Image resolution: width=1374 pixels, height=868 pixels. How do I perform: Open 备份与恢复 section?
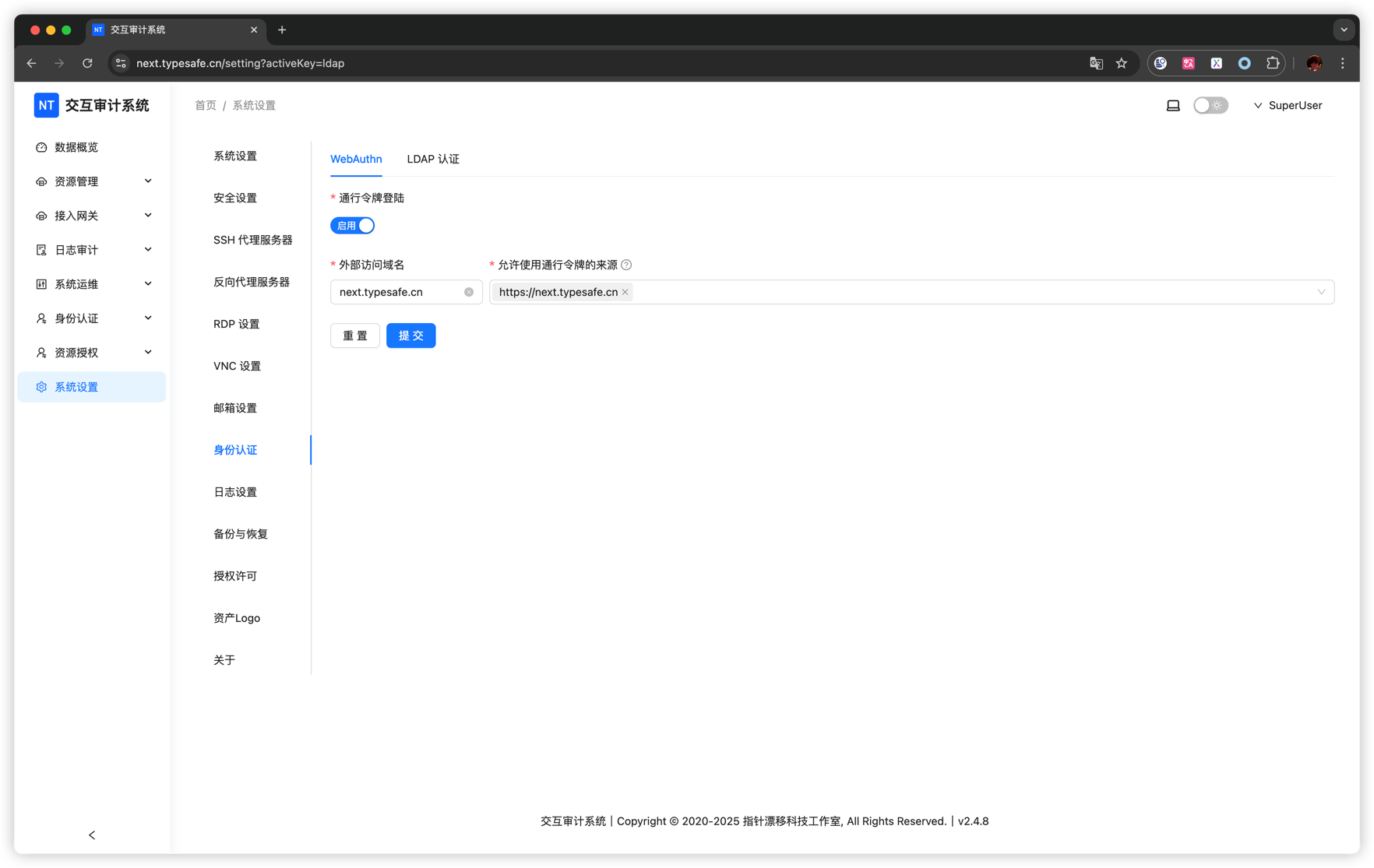click(x=241, y=534)
